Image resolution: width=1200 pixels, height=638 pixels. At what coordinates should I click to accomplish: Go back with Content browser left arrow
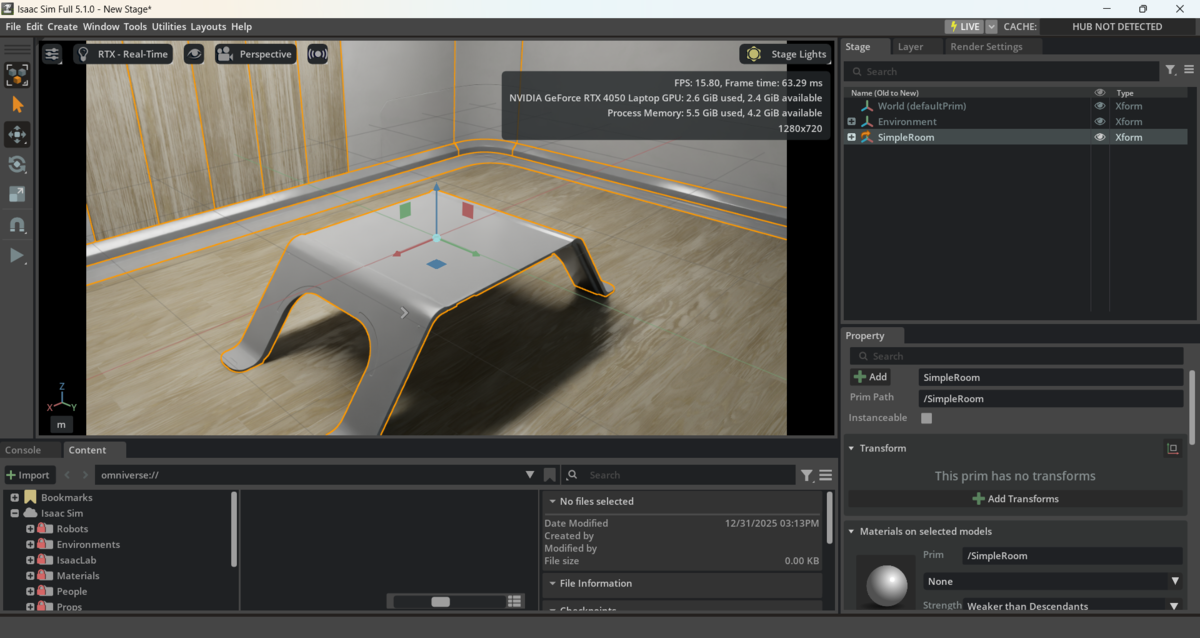pos(67,475)
